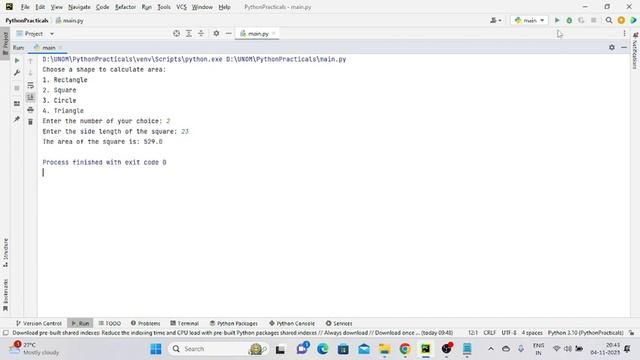This screenshot has height=360, width=640.
Task: Rerun 'main' from the Run panel
Action: pyautogui.click(x=17, y=60)
